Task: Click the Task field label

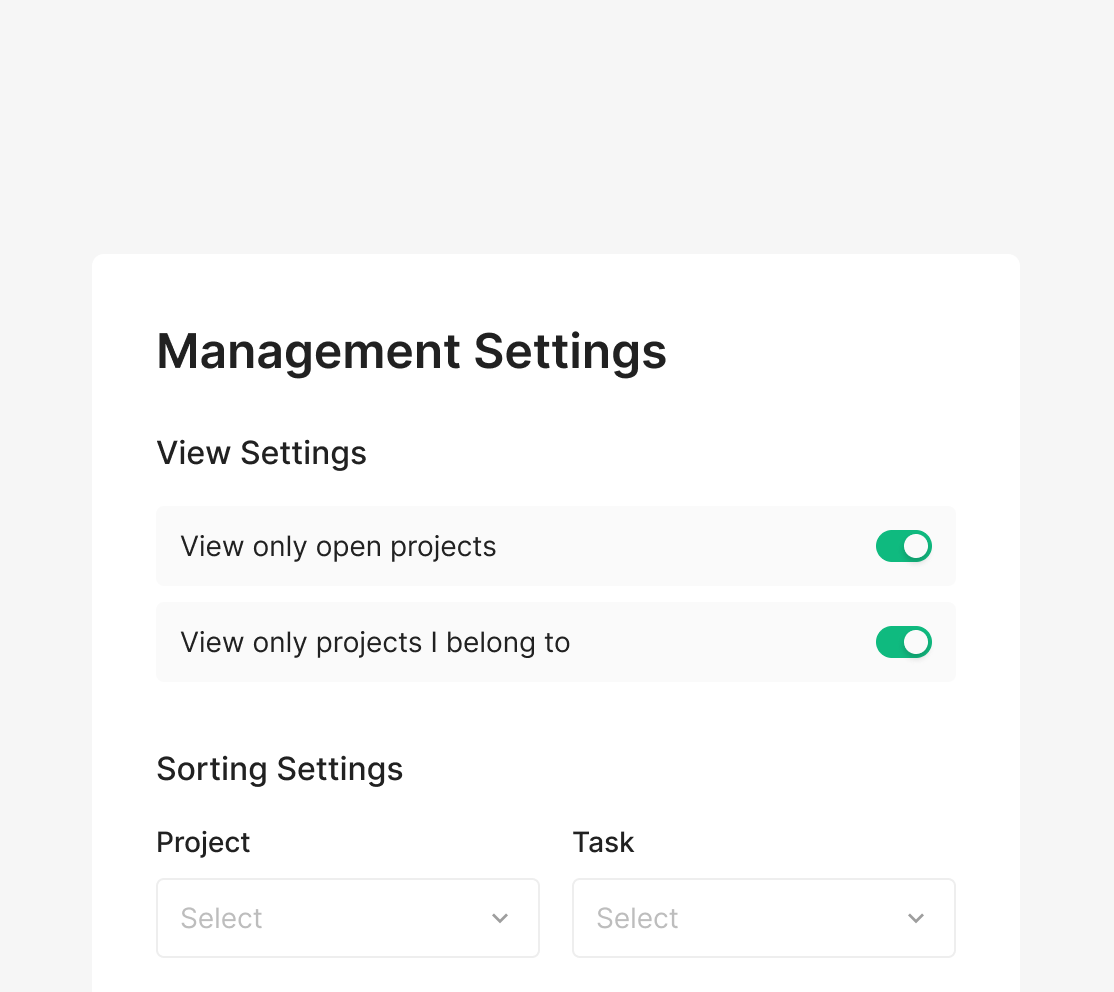Action: 603,842
